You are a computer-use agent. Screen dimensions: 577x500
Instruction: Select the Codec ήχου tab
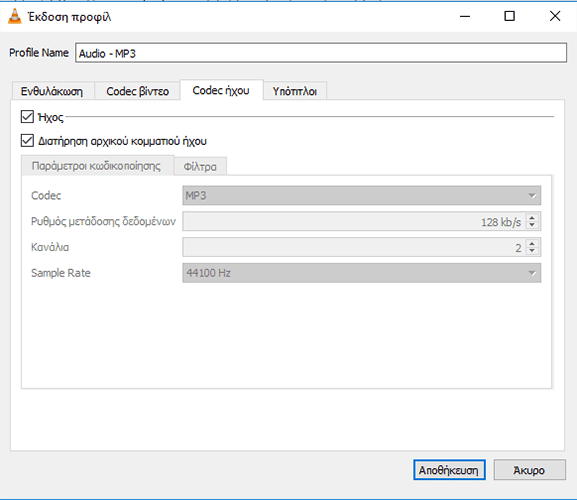(221, 90)
